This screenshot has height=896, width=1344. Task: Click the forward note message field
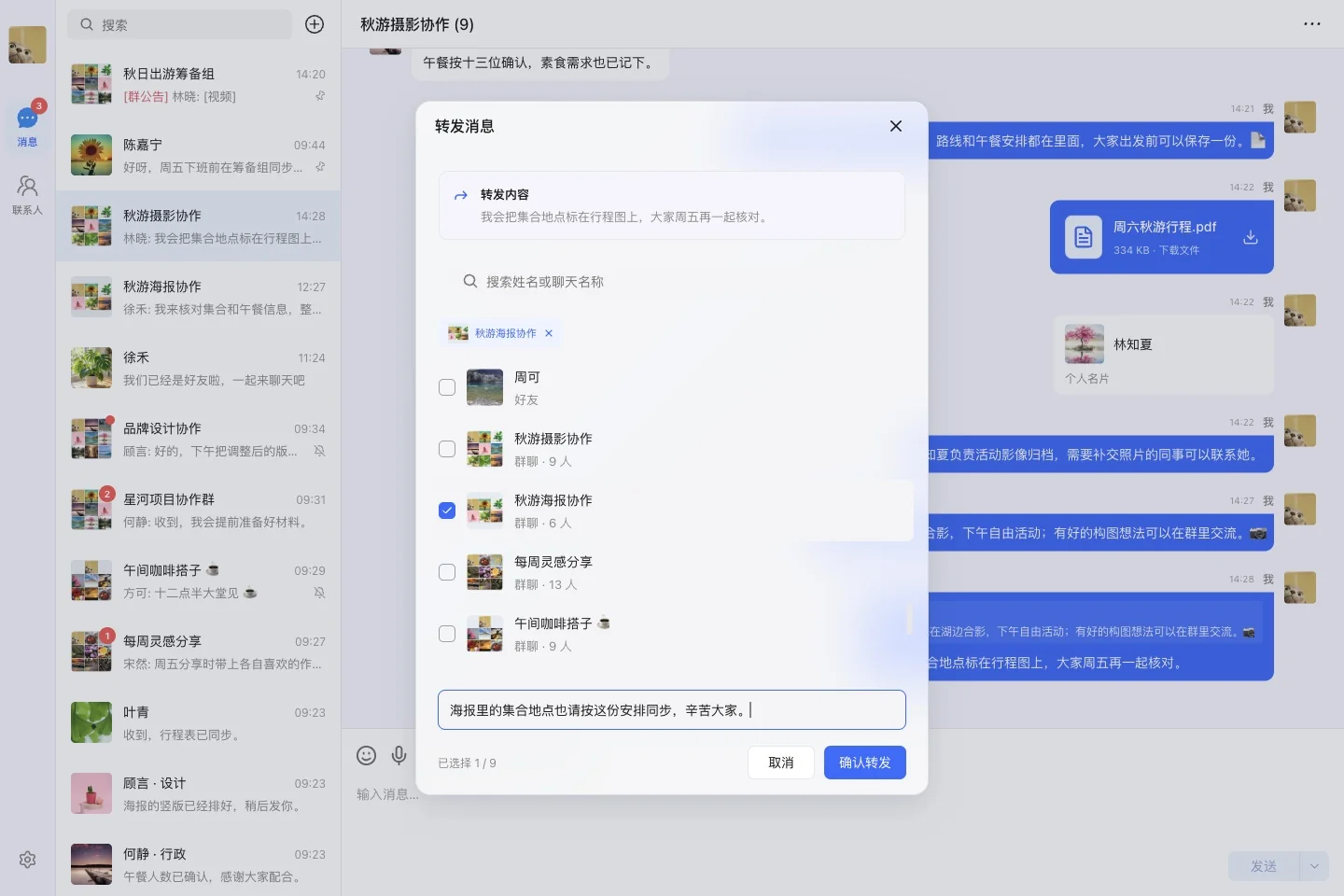(672, 710)
